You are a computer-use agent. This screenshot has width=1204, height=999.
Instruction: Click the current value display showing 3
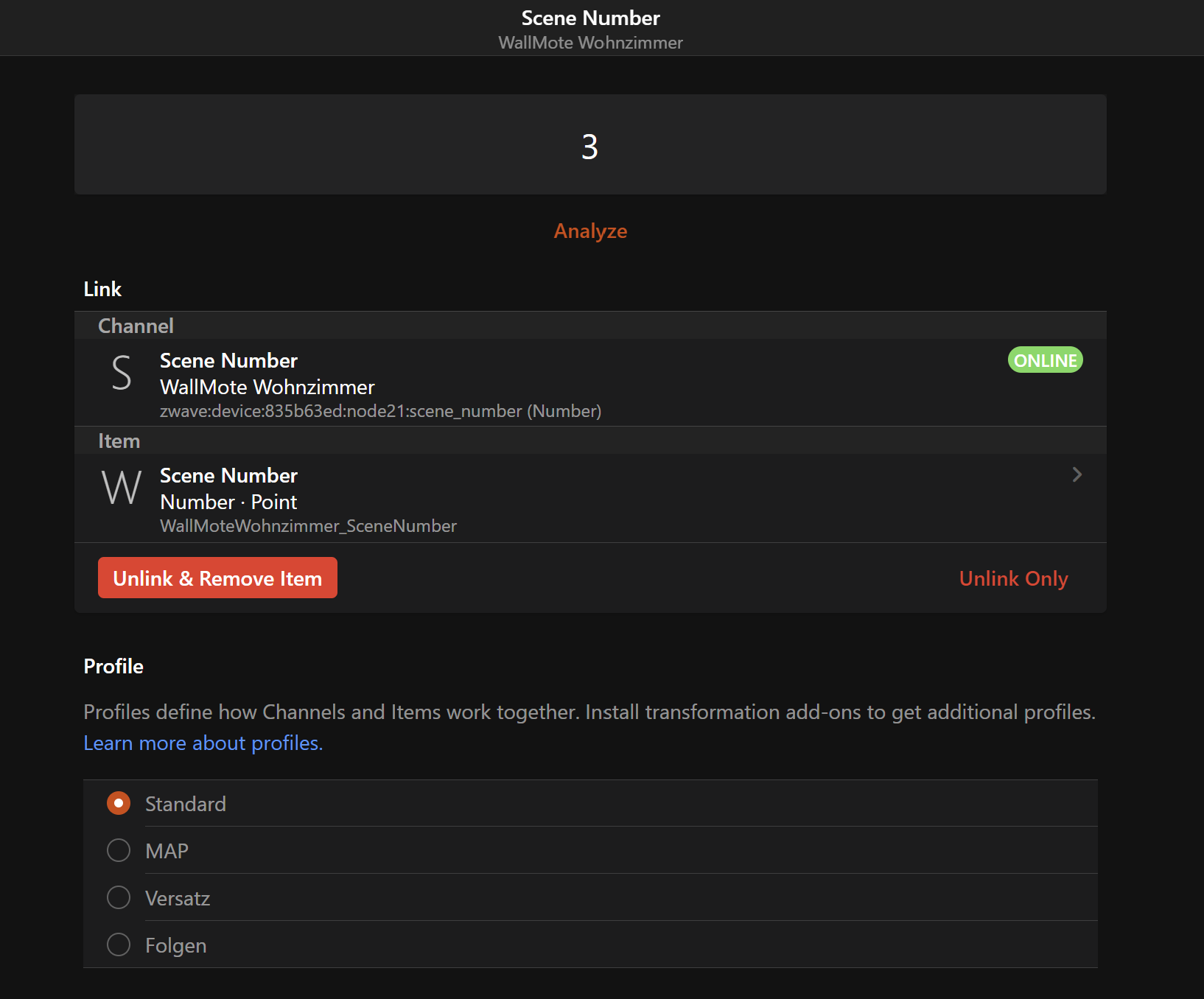tap(589, 145)
